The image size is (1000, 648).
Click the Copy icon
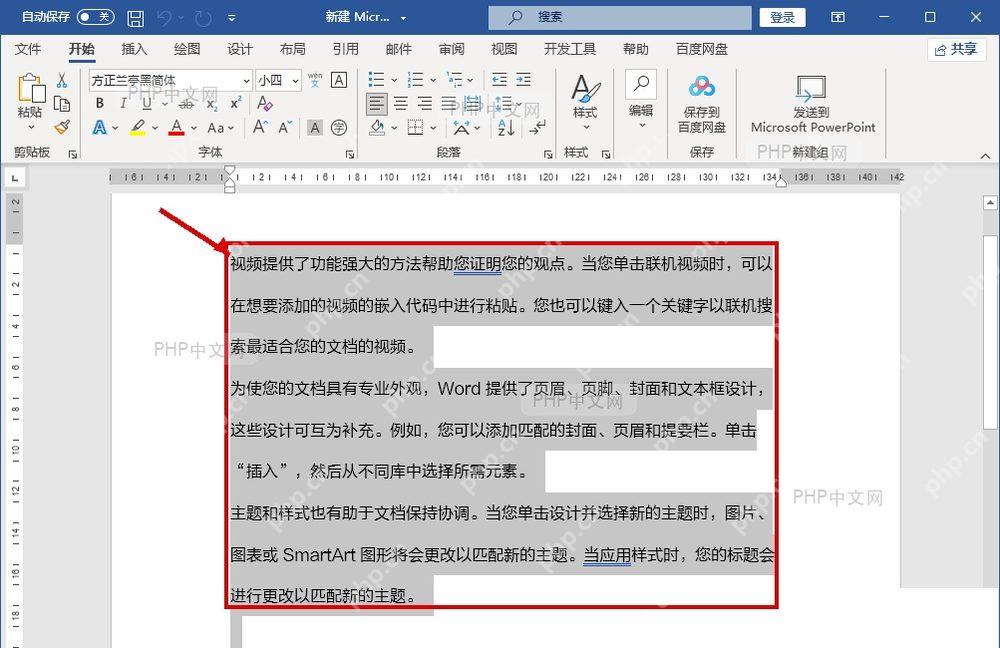tap(62, 104)
